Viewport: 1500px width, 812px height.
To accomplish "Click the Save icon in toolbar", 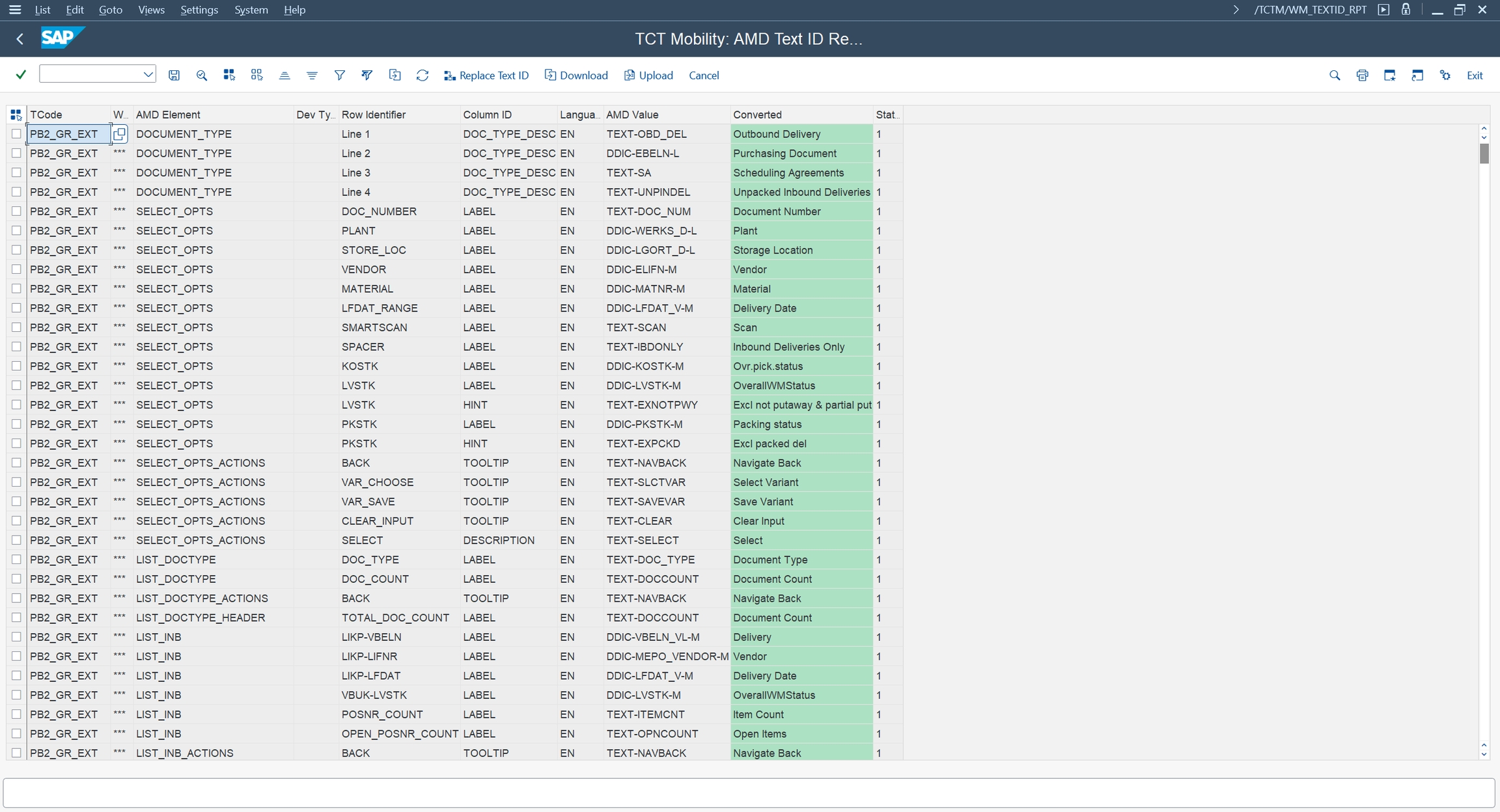I will pyautogui.click(x=174, y=75).
